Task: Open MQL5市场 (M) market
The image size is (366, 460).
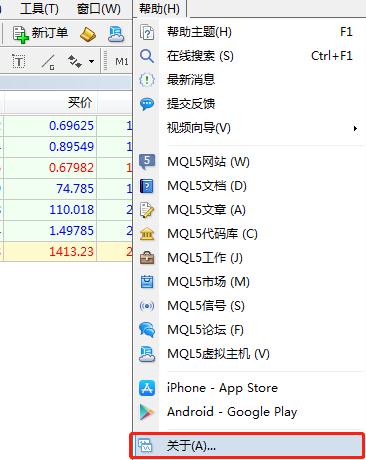Action: point(248,282)
